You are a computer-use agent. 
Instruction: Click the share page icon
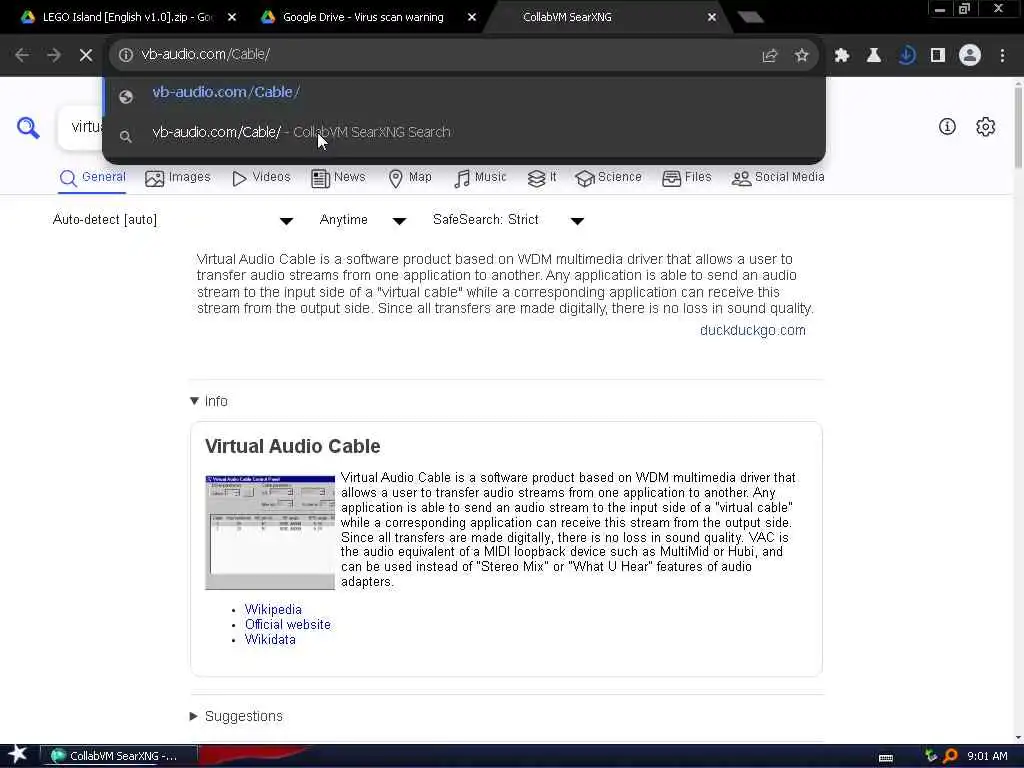[770, 56]
